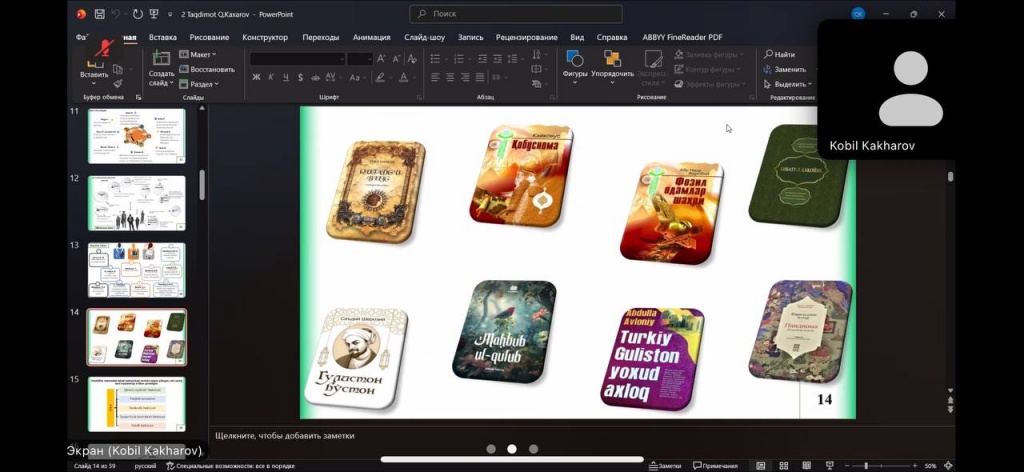Toggle bold Ж formatting
The height and width of the screenshot is (472, 1024).
click(x=256, y=77)
